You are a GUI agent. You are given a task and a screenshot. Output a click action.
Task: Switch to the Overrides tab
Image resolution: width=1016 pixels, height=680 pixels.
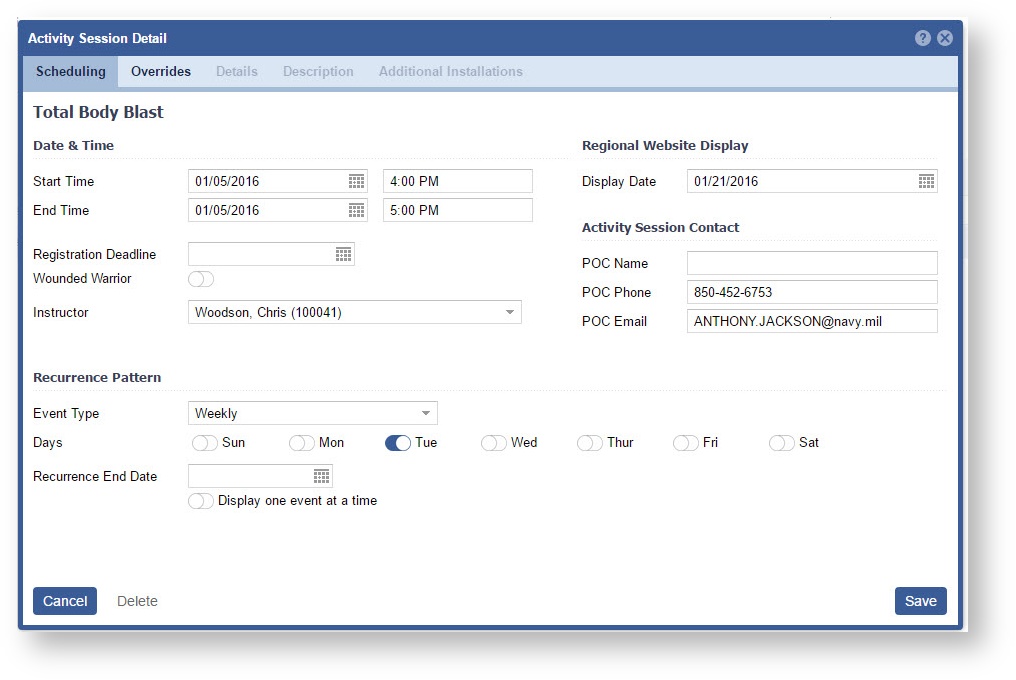[x=161, y=72]
